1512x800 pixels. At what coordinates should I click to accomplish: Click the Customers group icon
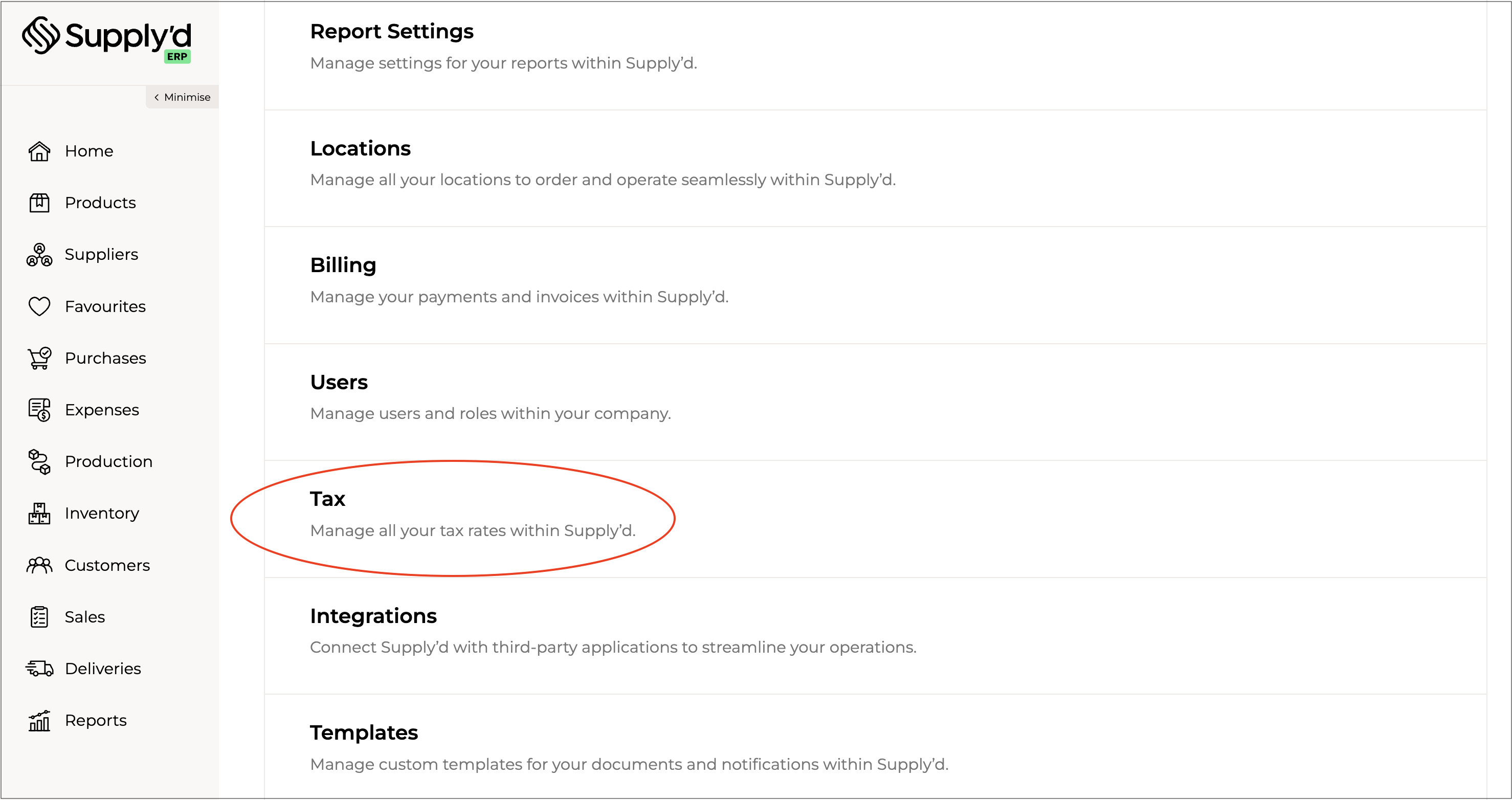click(x=39, y=565)
